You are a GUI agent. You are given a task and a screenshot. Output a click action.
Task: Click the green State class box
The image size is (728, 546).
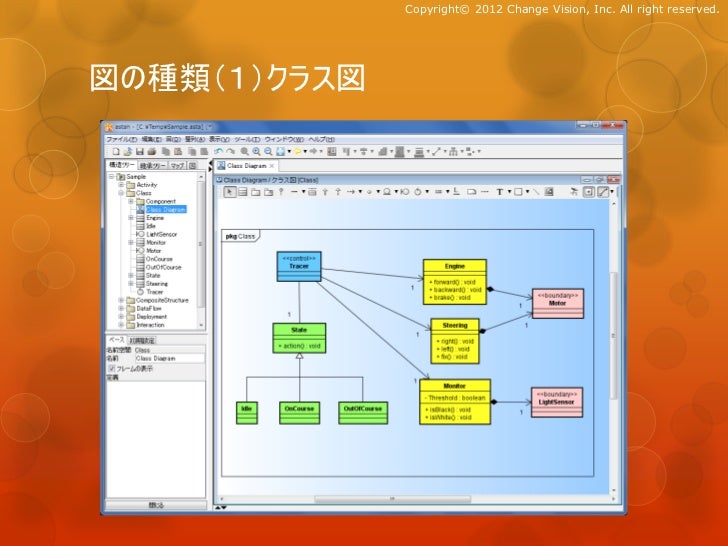299,338
